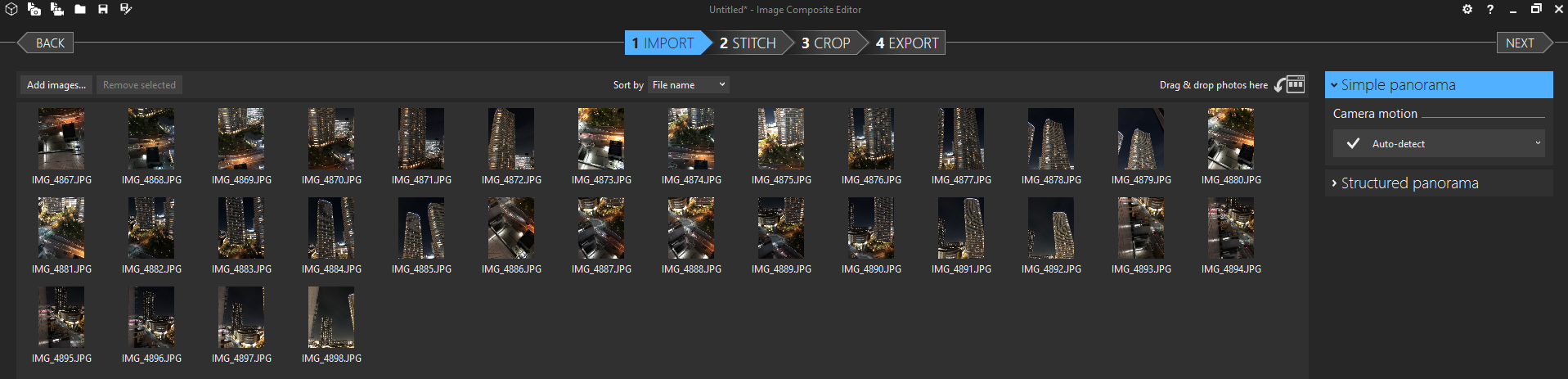Open help via question mark icon
Screen dimensions: 1568x379
coord(1490,9)
